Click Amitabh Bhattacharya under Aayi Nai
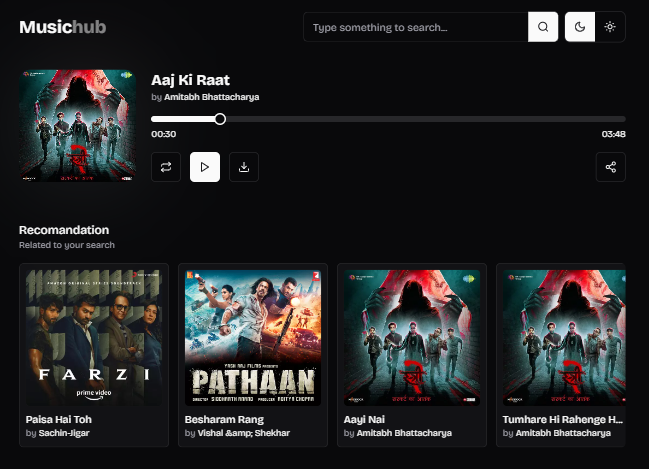Screen dimensions: 649x469 coord(404,433)
